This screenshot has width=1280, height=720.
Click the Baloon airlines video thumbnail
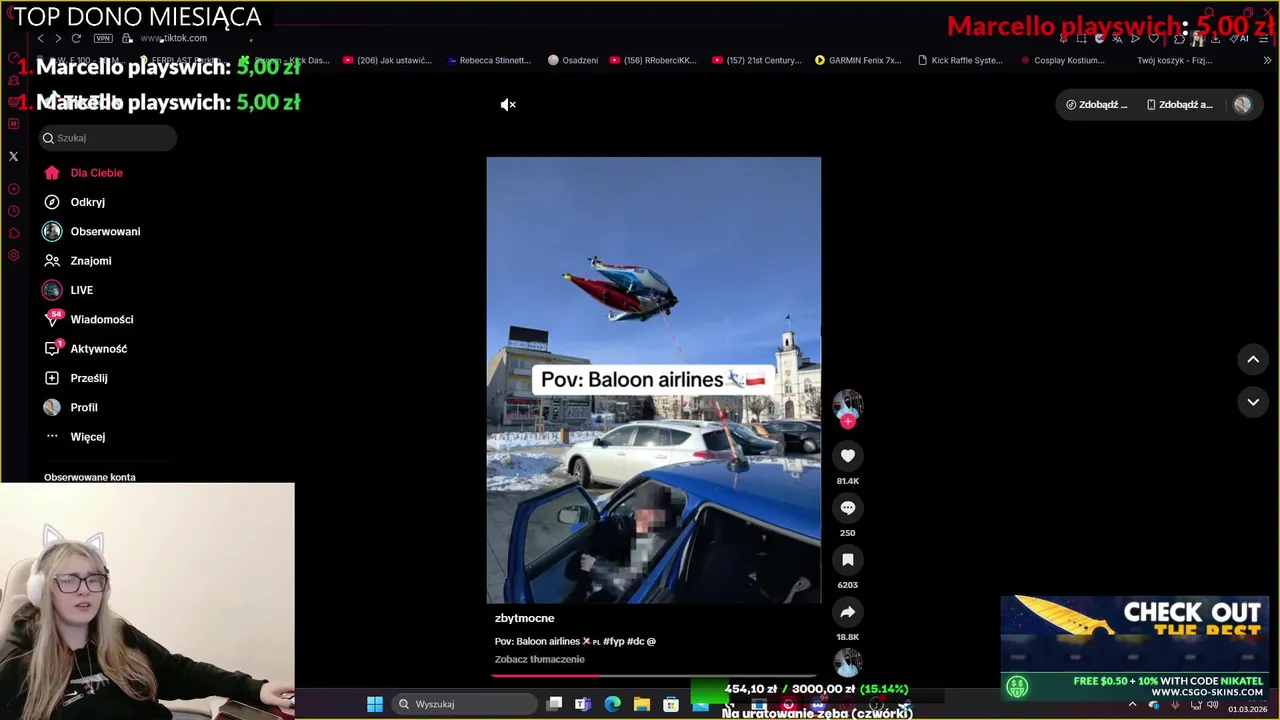654,380
